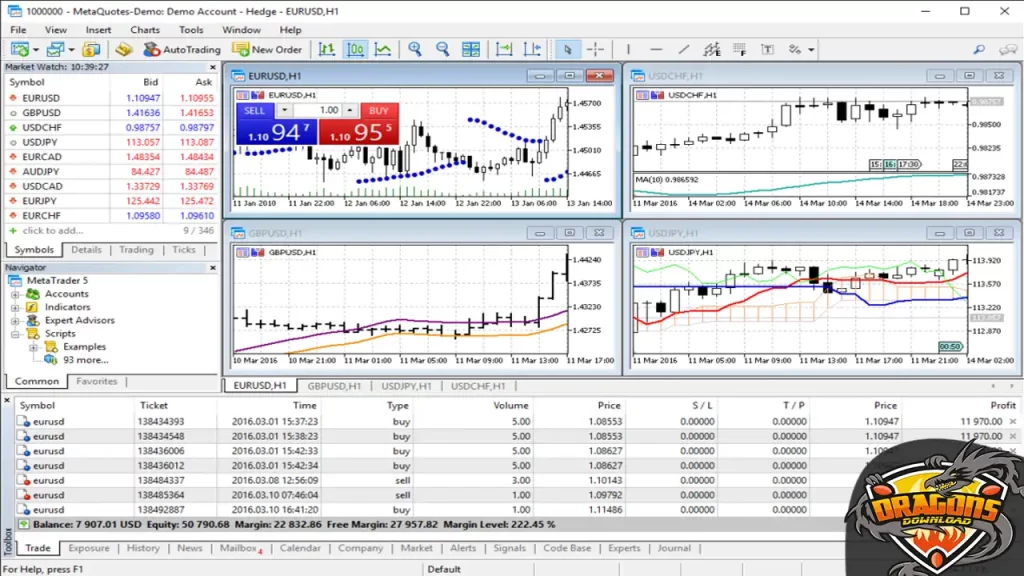Click the zoom out magnifier icon
Screen dimensions: 1024x576
point(442,49)
